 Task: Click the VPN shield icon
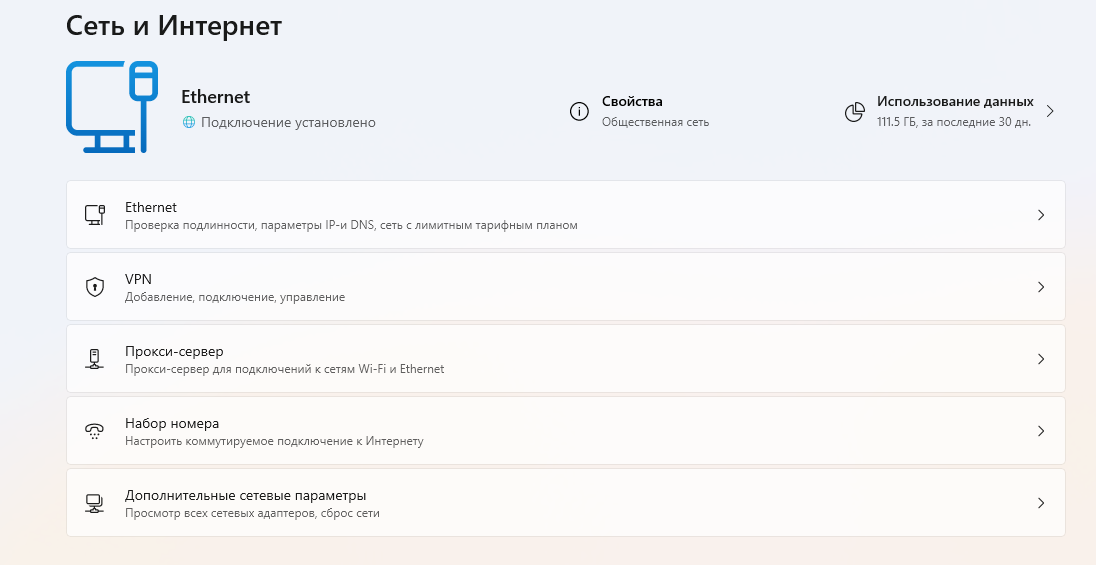tap(95, 287)
